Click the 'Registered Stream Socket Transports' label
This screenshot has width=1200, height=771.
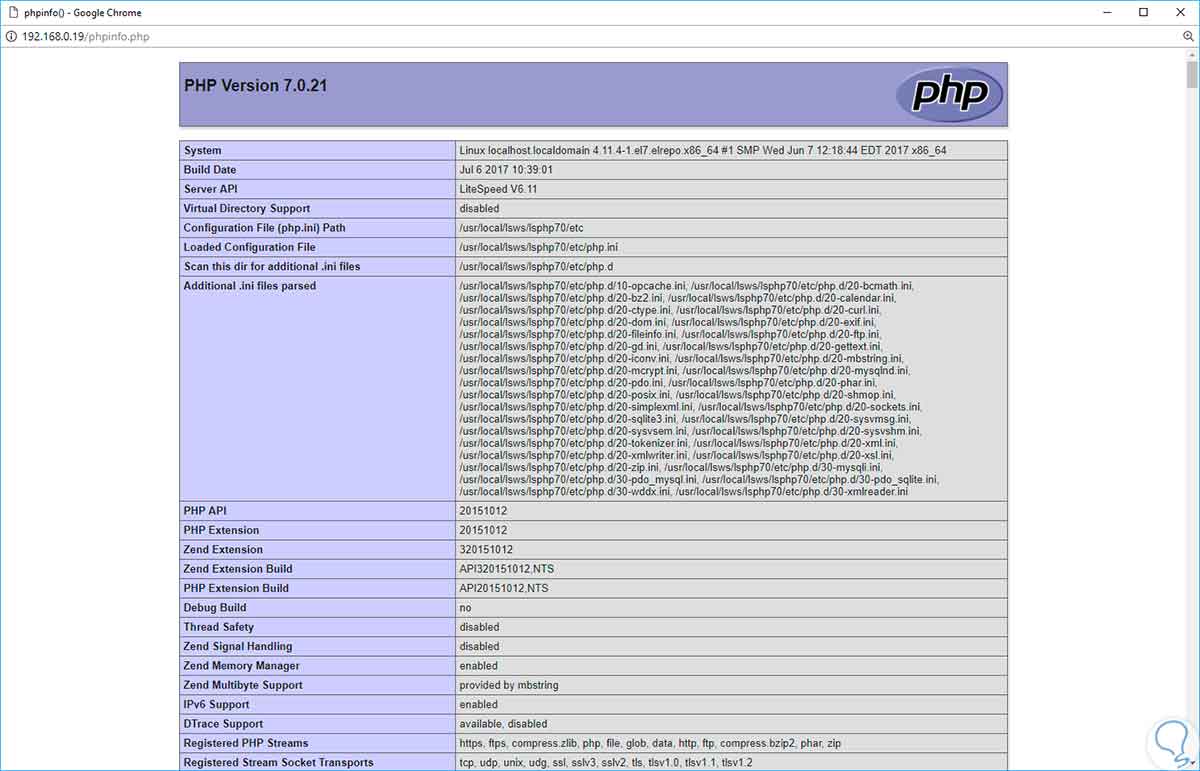click(x=278, y=763)
